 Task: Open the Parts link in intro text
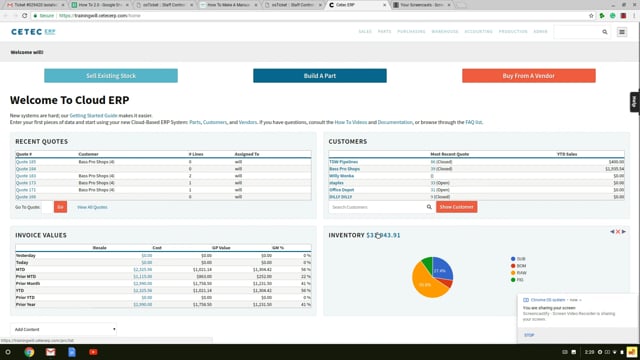[x=195, y=122]
